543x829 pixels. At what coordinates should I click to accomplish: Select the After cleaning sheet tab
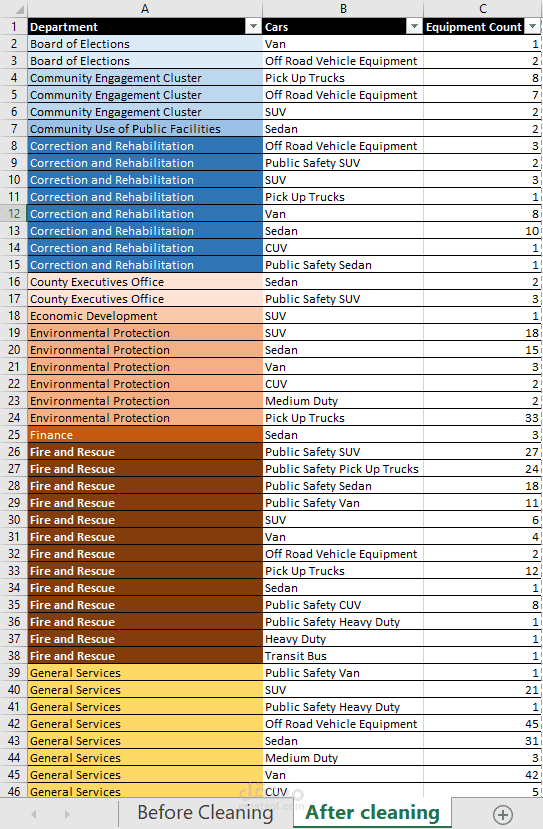click(372, 813)
